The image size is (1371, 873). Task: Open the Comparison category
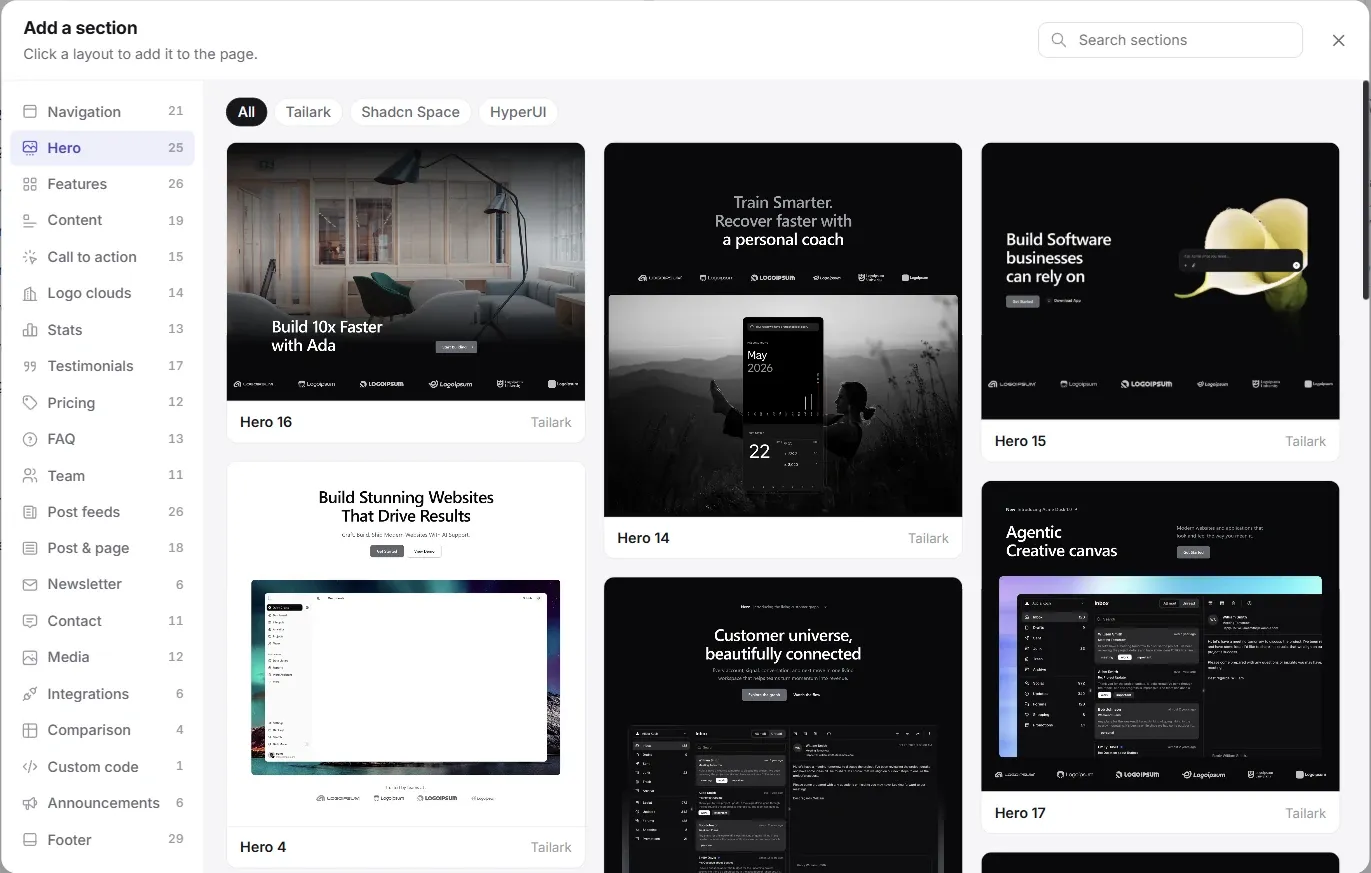[102, 730]
